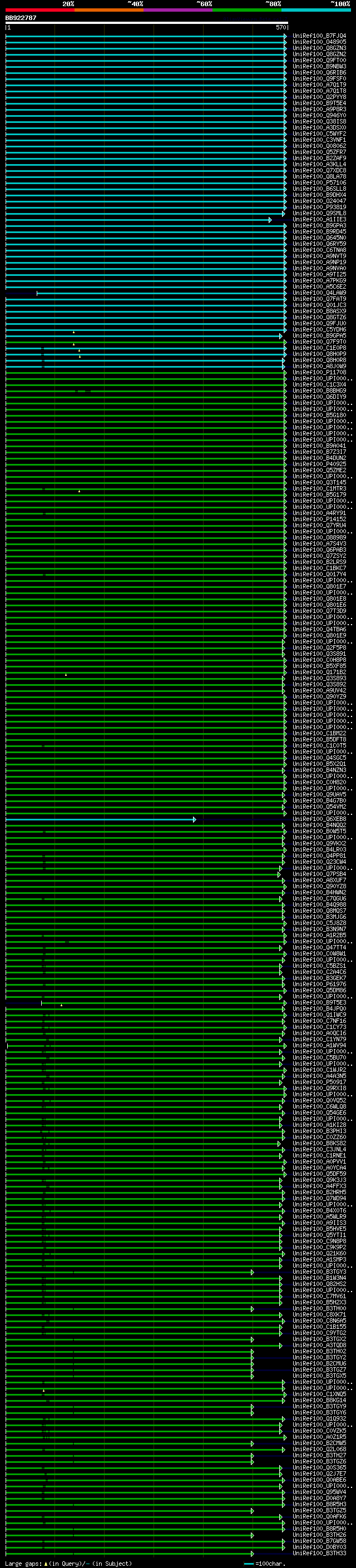This screenshot has width=356, height=1568.
Task: Select label UniRef100_P40925
Action: (x=319, y=464)
